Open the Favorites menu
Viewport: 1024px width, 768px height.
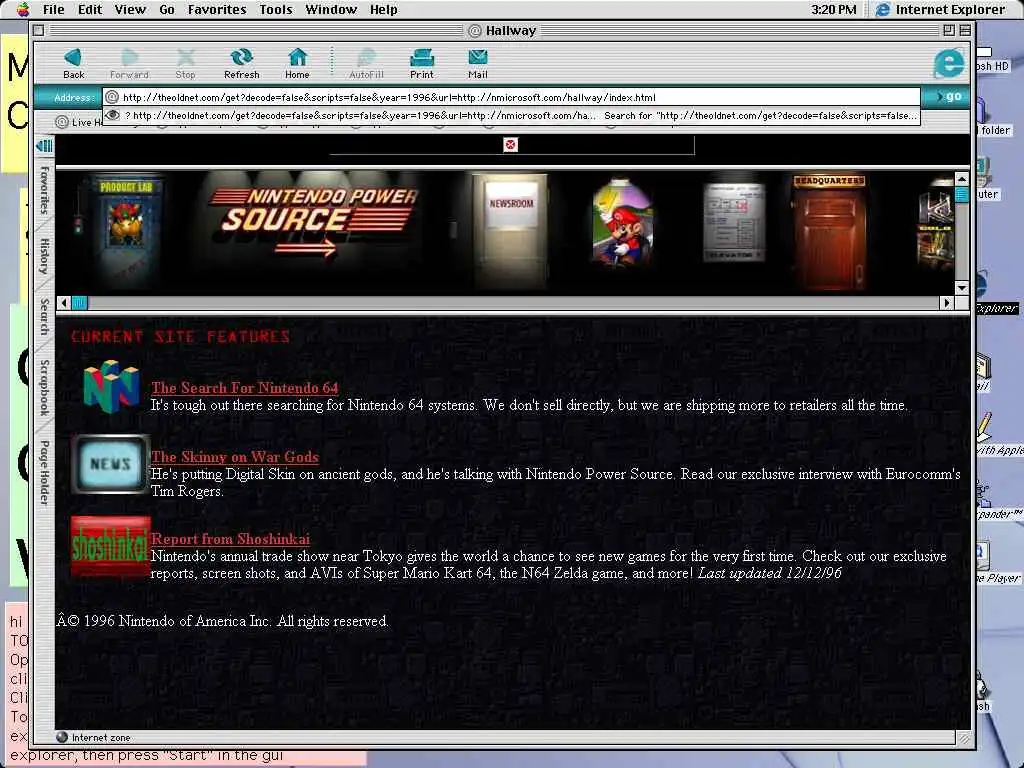tap(217, 9)
